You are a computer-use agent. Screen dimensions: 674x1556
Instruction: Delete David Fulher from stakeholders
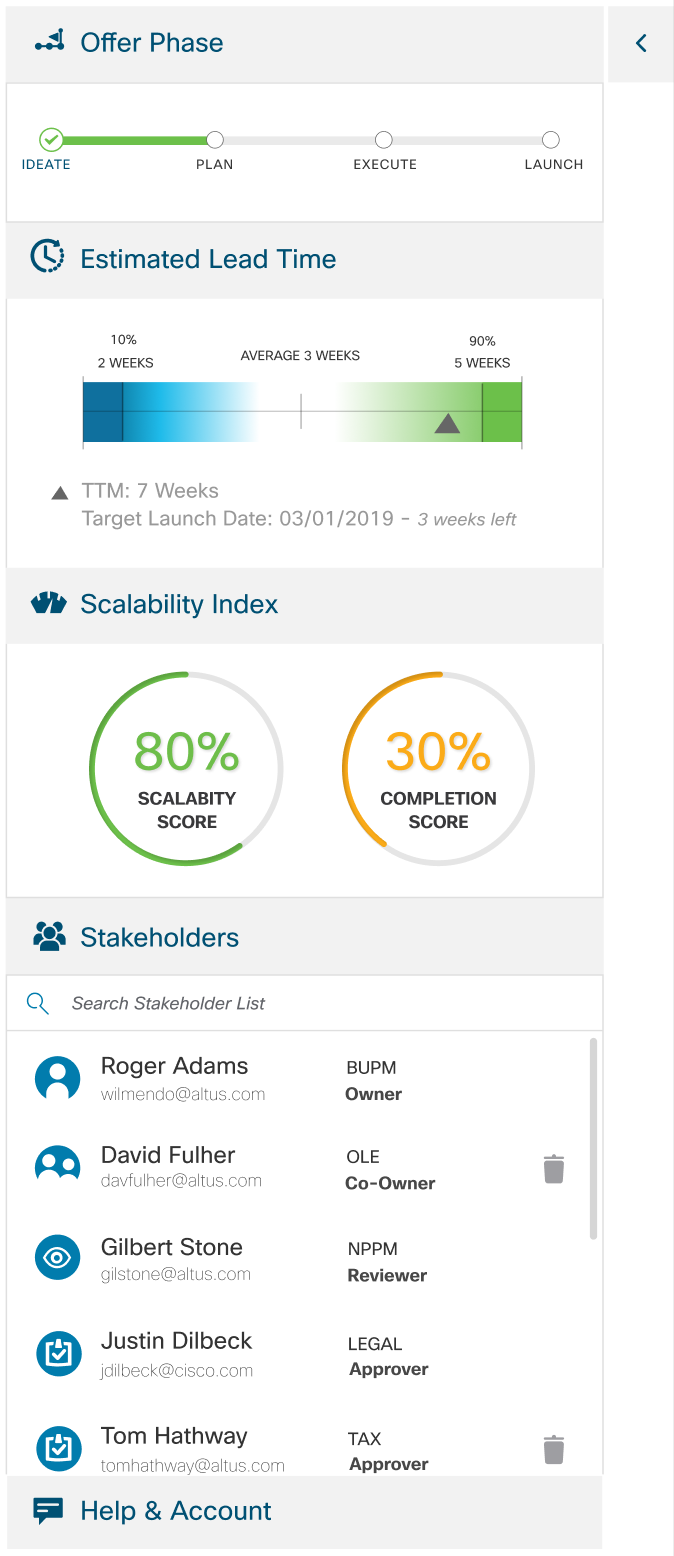tap(554, 1169)
